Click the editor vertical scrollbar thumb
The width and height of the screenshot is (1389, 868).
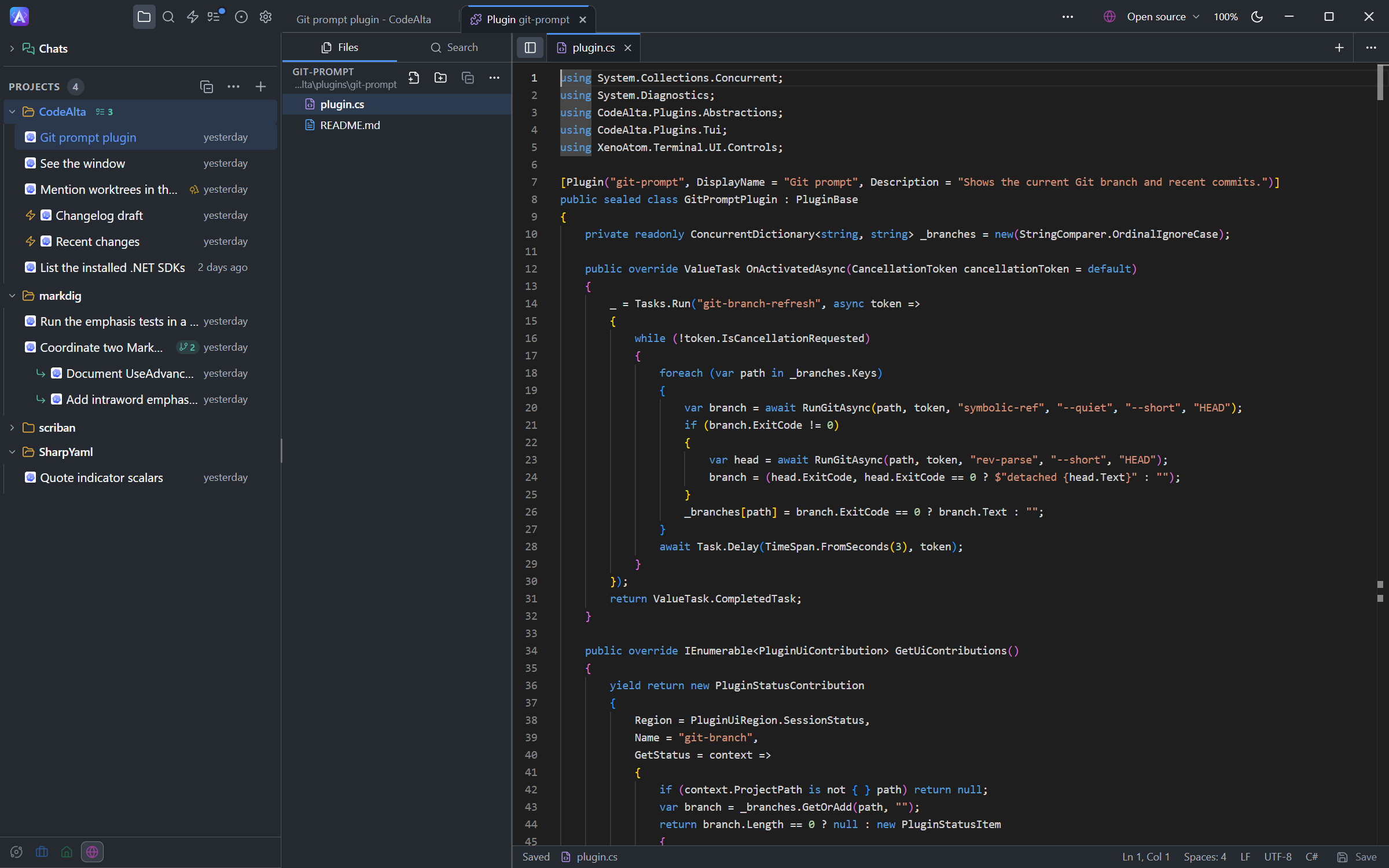1380,82
